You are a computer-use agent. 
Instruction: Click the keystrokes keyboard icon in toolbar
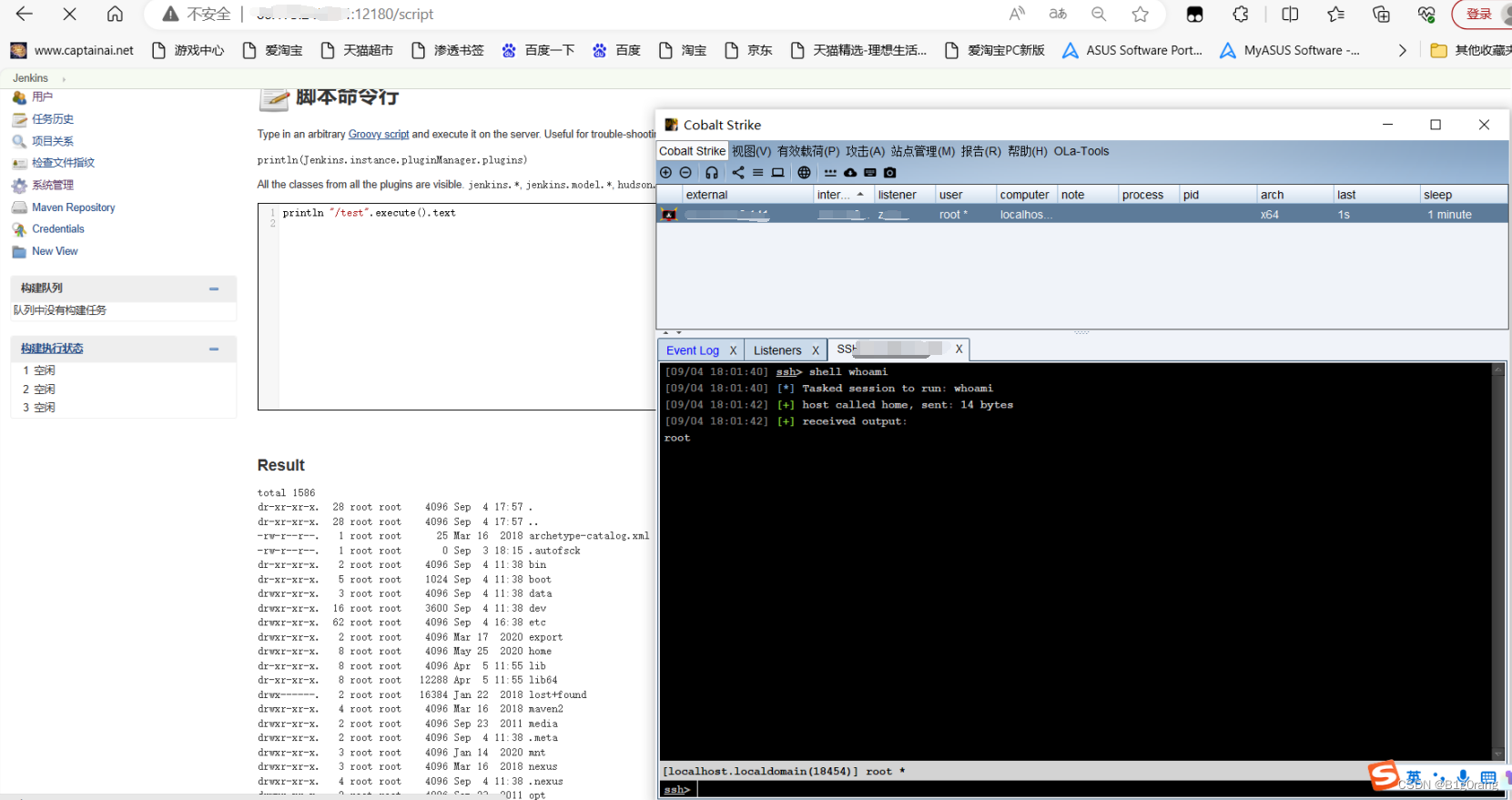870,172
